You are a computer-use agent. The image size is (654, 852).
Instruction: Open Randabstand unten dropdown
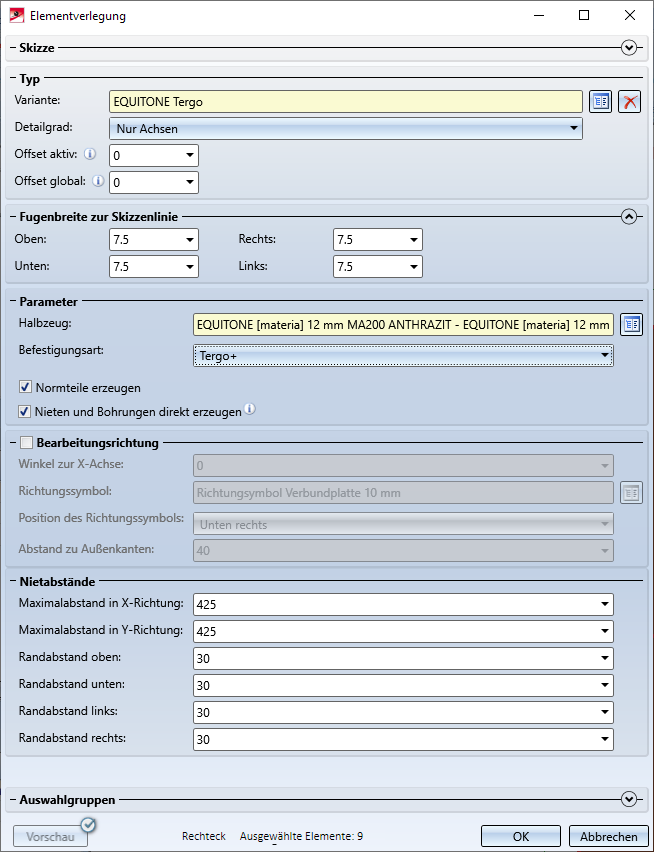pos(605,686)
